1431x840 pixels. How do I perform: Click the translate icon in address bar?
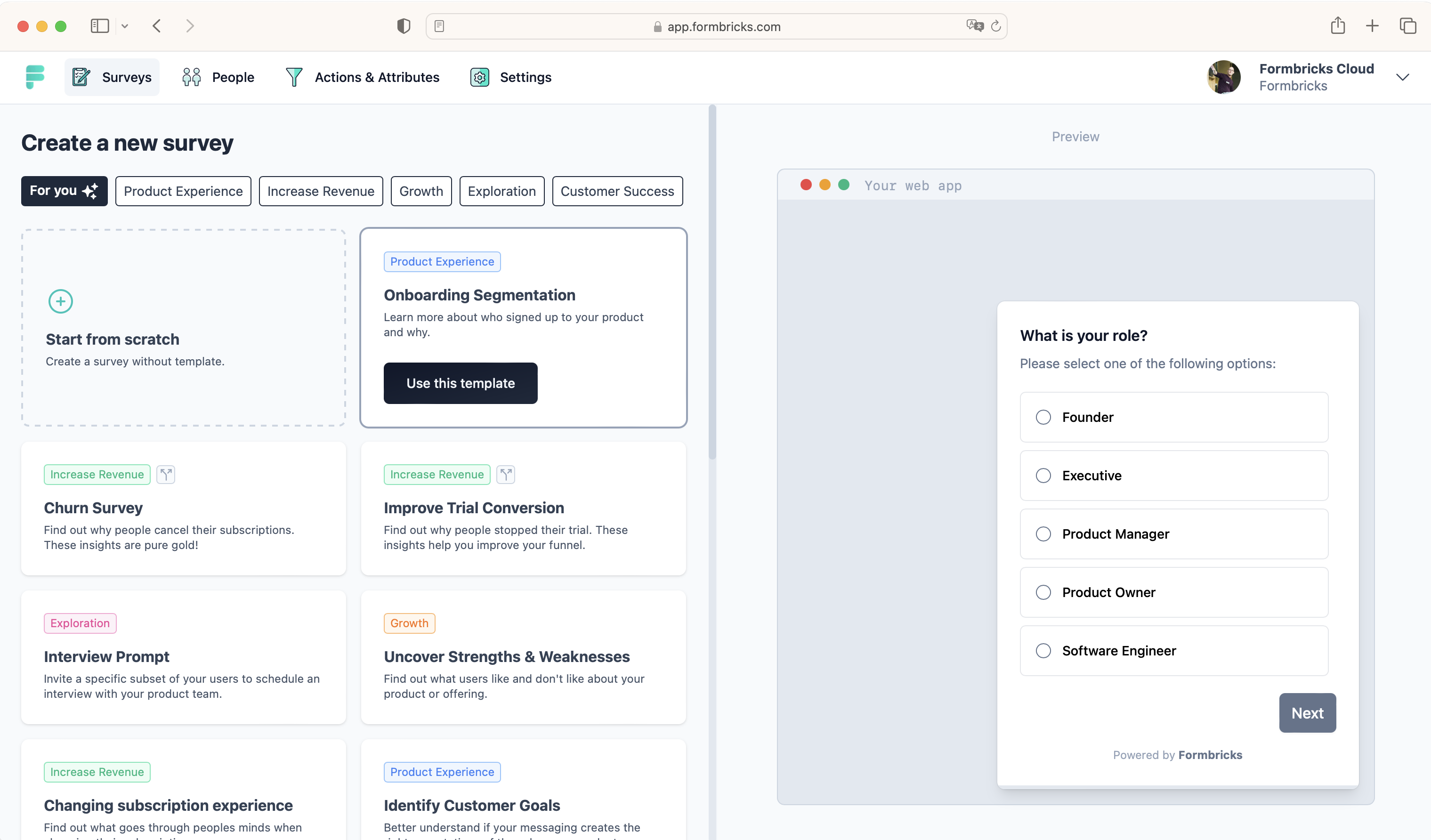(x=974, y=26)
